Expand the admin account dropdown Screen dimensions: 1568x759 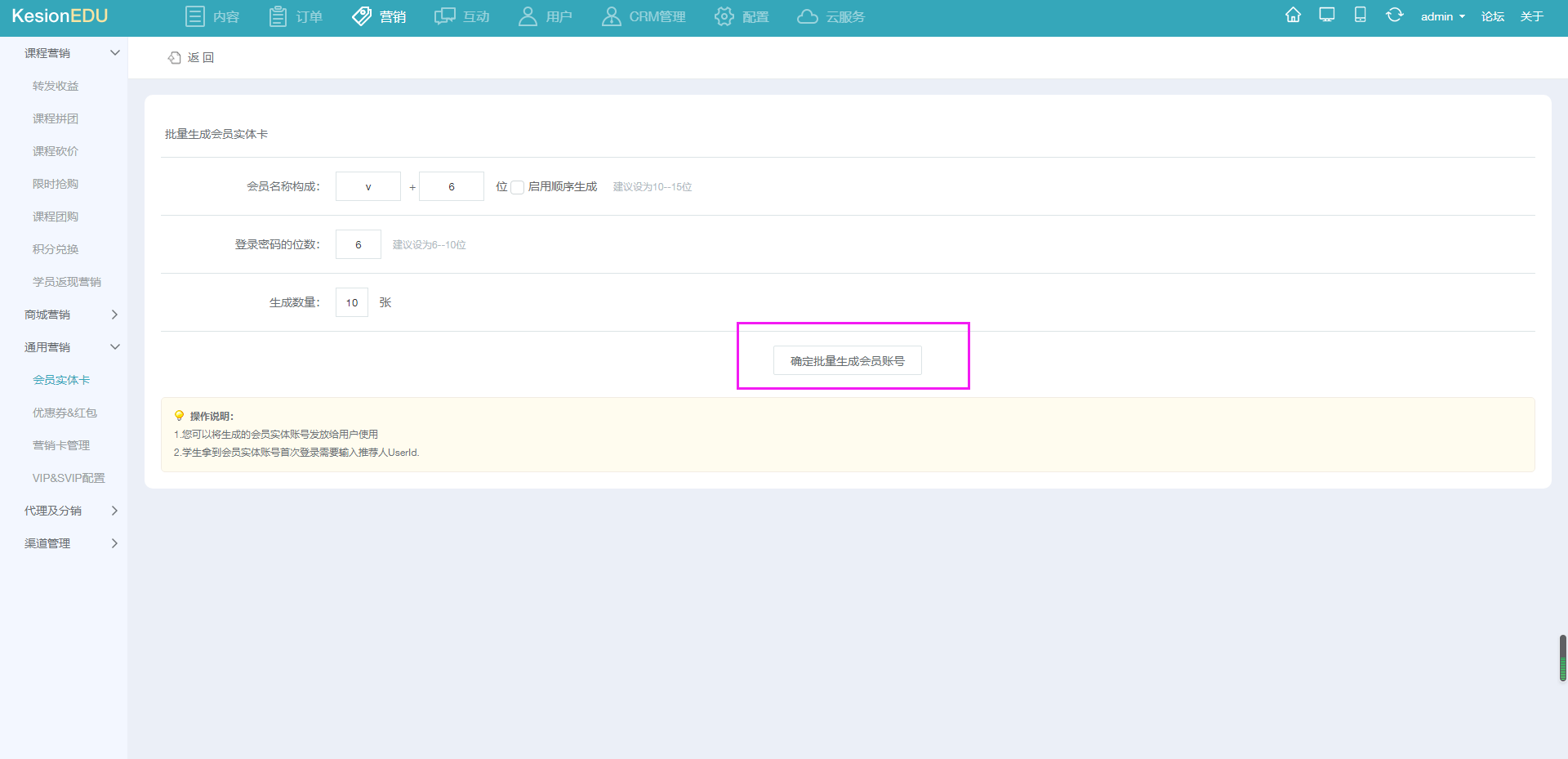1442,17
